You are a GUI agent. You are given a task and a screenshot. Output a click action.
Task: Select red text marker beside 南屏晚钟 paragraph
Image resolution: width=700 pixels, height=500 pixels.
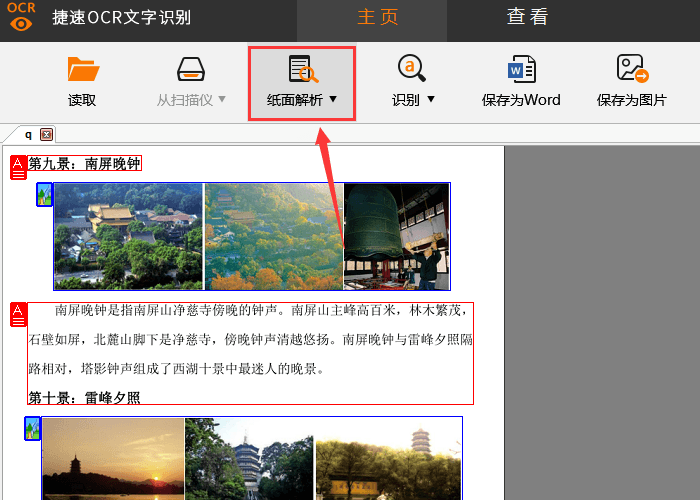[18, 314]
